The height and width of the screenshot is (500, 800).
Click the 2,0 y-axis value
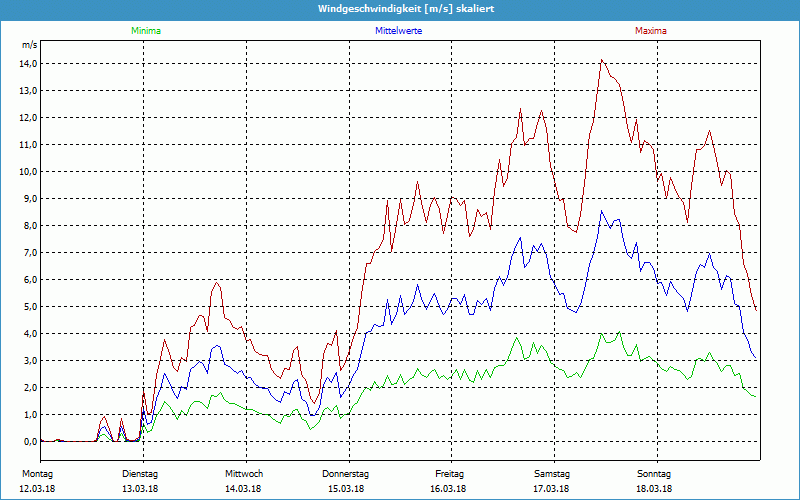[x=30, y=388]
